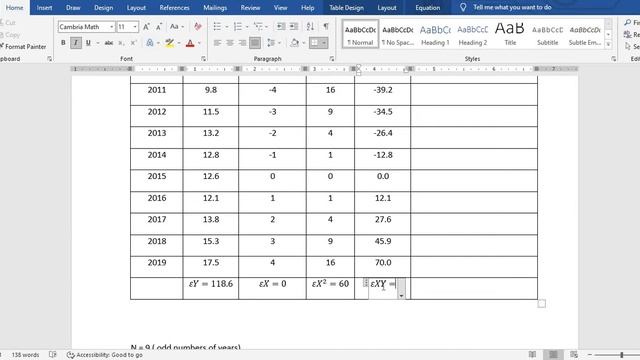The image size is (640, 360).
Task: Open font color dropdown arrow
Action: pyautogui.click(x=199, y=43)
